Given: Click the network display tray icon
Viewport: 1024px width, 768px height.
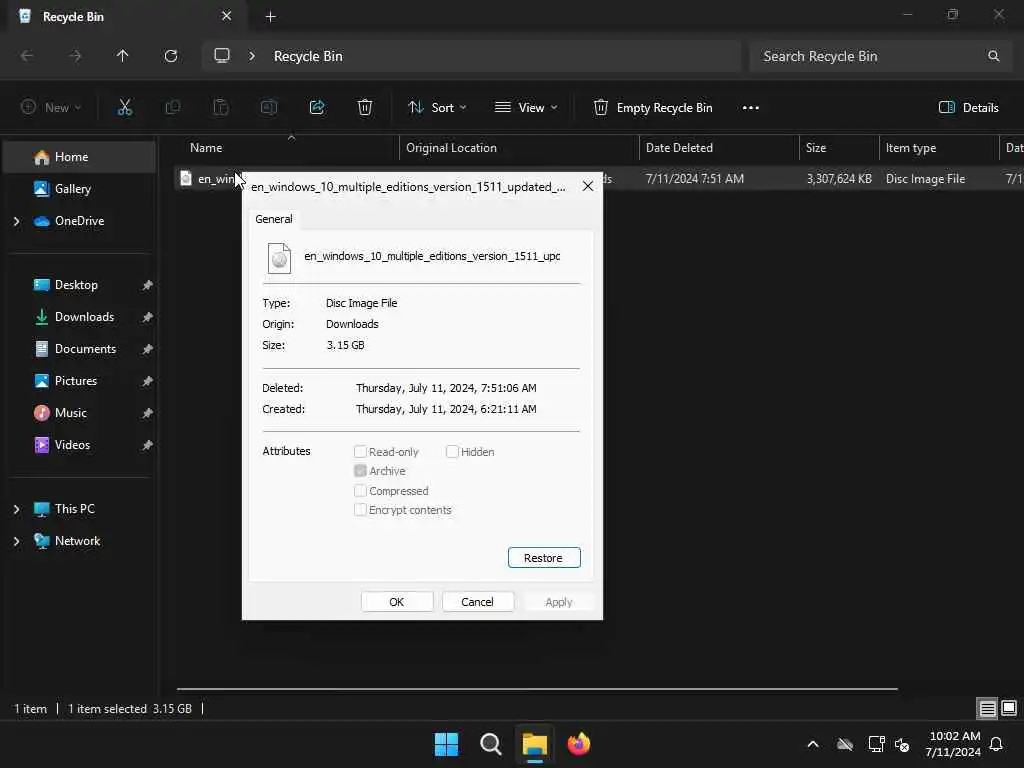Looking at the screenshot, I should [x=875, y=744].
